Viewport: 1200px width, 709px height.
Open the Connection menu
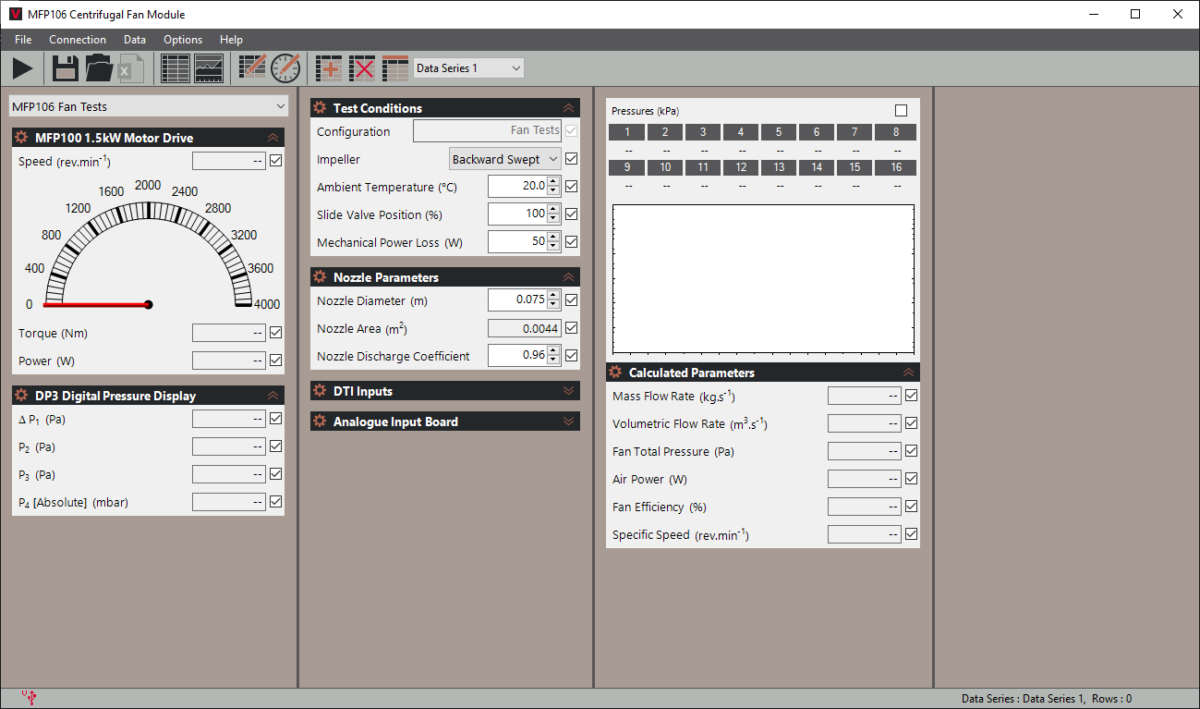point(77,40)
